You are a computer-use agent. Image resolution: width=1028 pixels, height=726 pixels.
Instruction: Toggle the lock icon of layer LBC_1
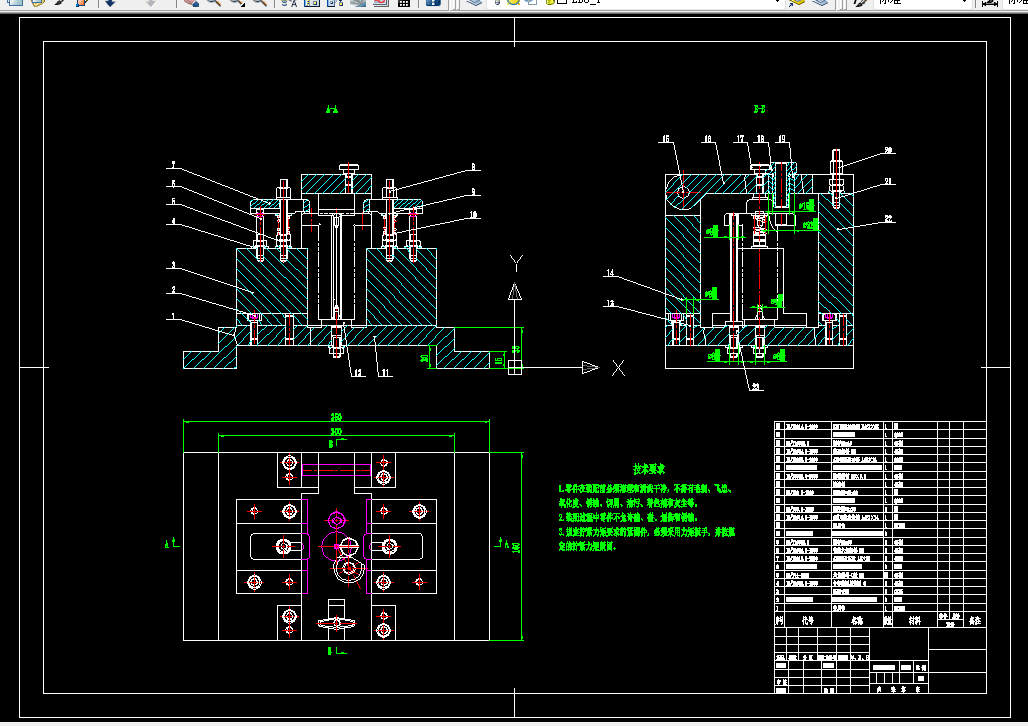point(548,3)
